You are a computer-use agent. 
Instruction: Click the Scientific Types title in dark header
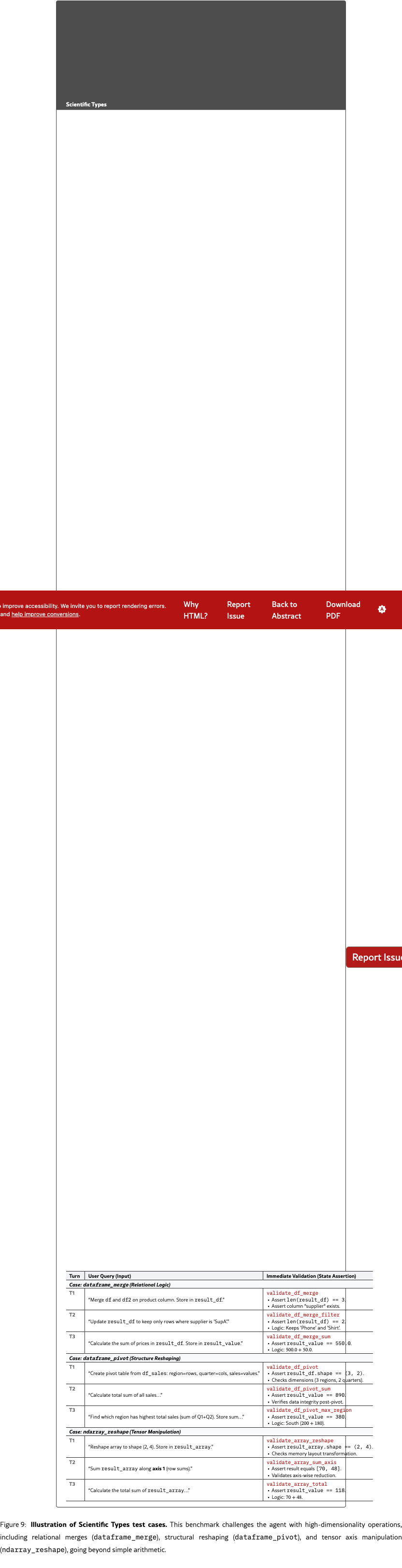point(86,104)
